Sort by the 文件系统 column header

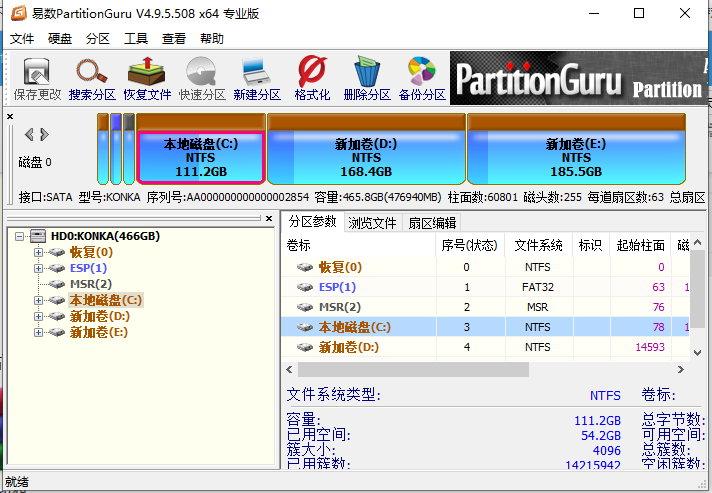coord(539,246)
